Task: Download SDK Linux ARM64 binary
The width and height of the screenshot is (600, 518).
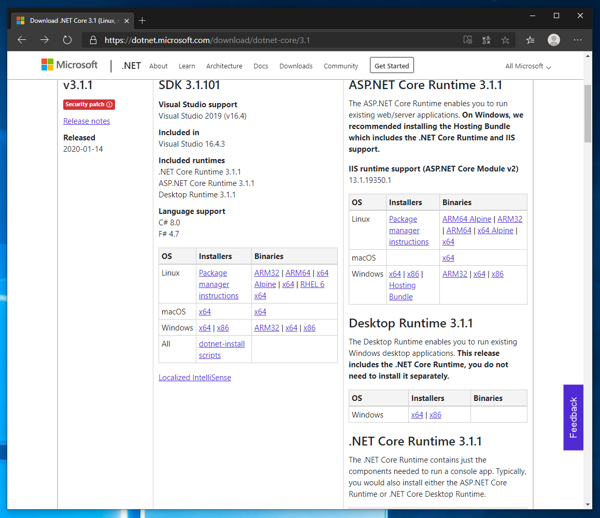Action: pos(298,273)
